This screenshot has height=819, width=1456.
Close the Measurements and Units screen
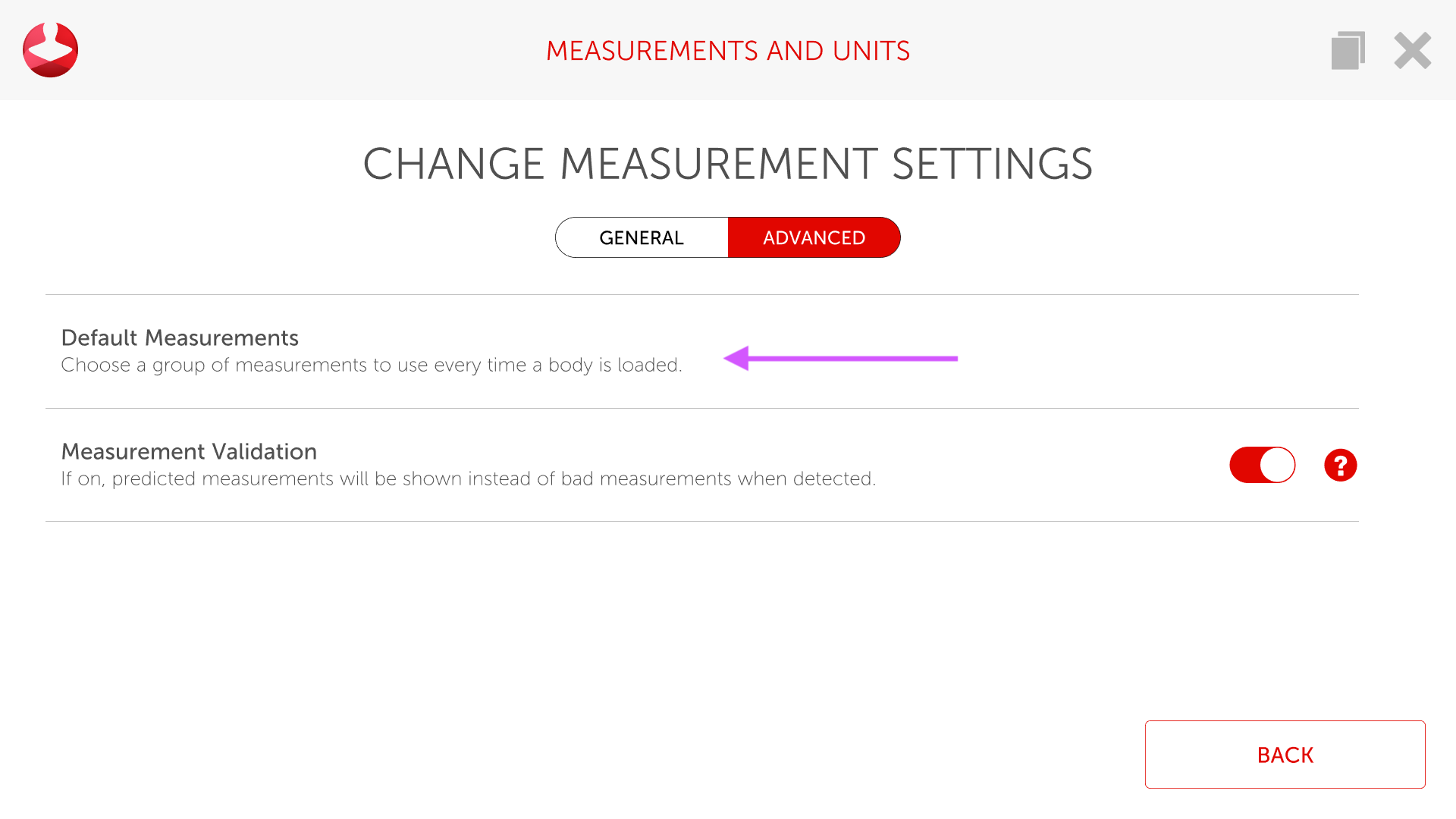tap(1412, 51)
